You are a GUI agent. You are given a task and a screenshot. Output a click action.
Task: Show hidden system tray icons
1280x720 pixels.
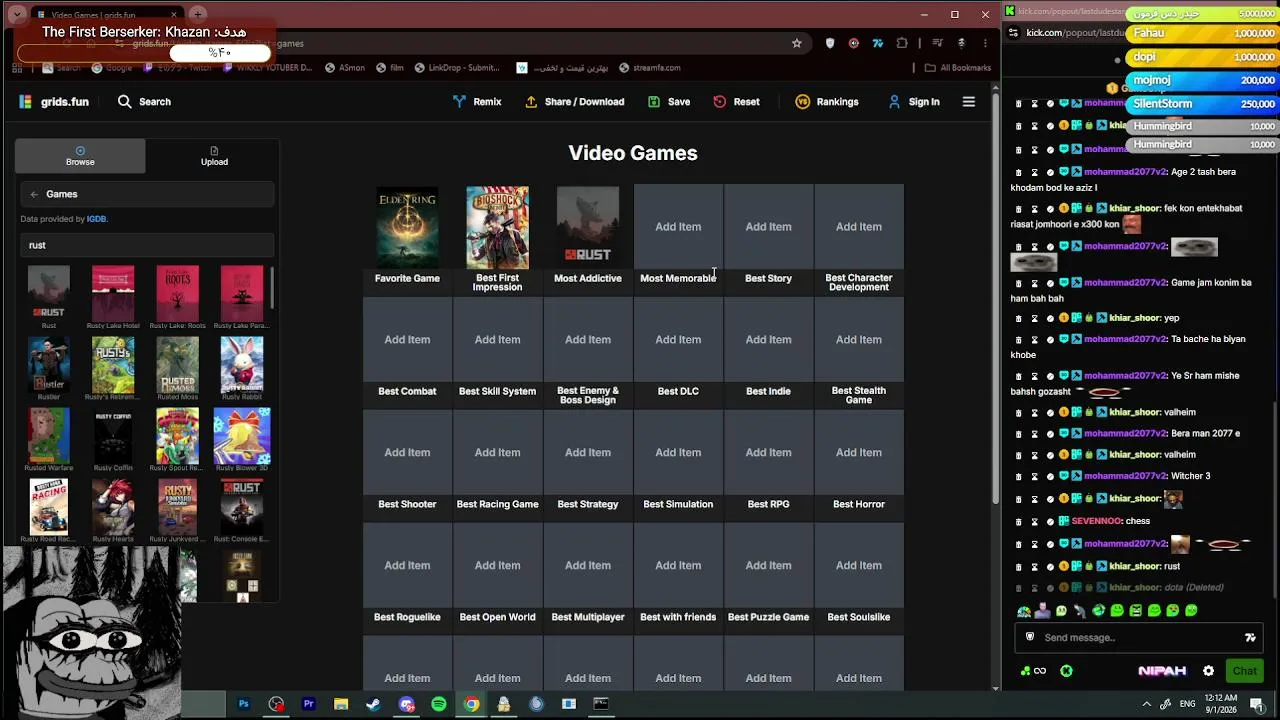point(1146,704)
